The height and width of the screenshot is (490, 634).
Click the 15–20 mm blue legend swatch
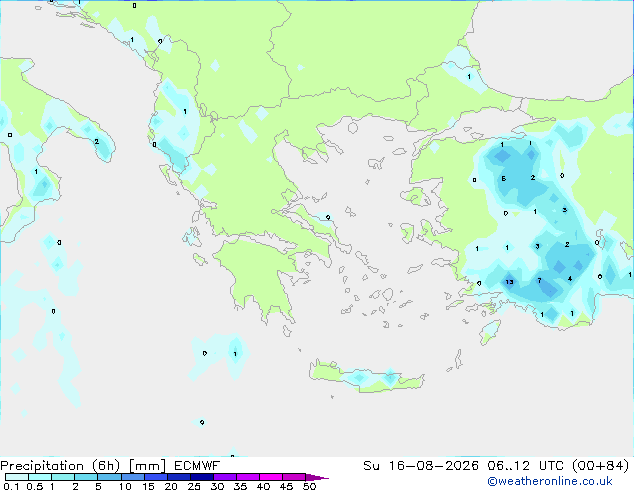tap(156, 477)
